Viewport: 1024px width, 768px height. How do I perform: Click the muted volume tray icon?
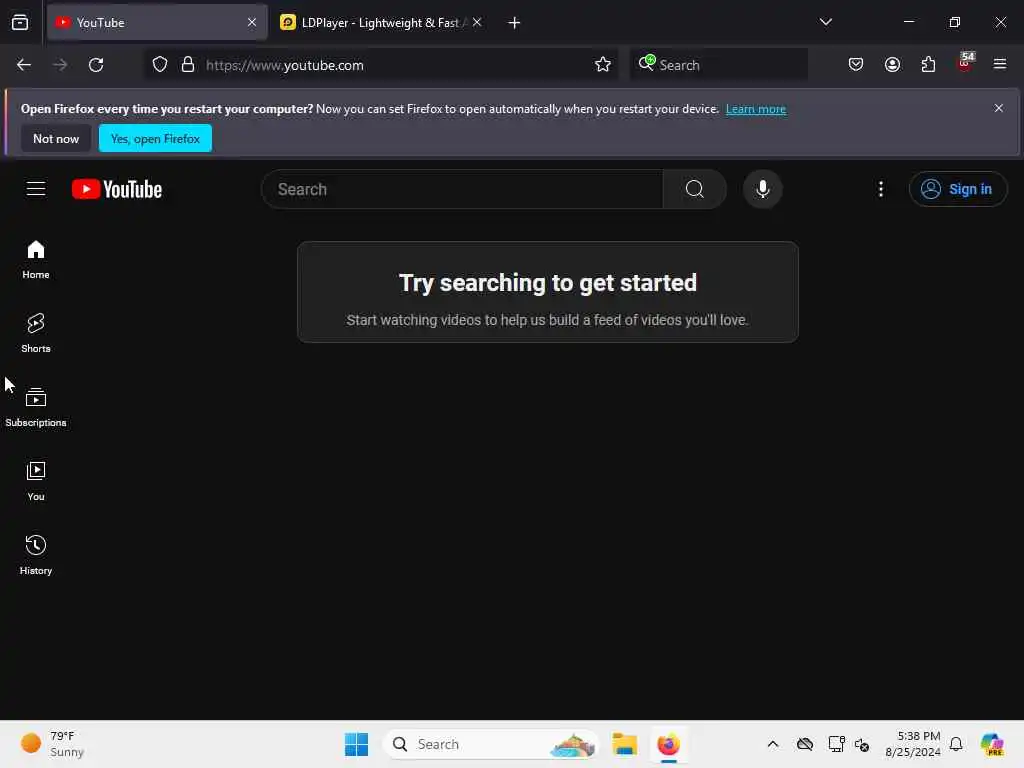point(862,744)
